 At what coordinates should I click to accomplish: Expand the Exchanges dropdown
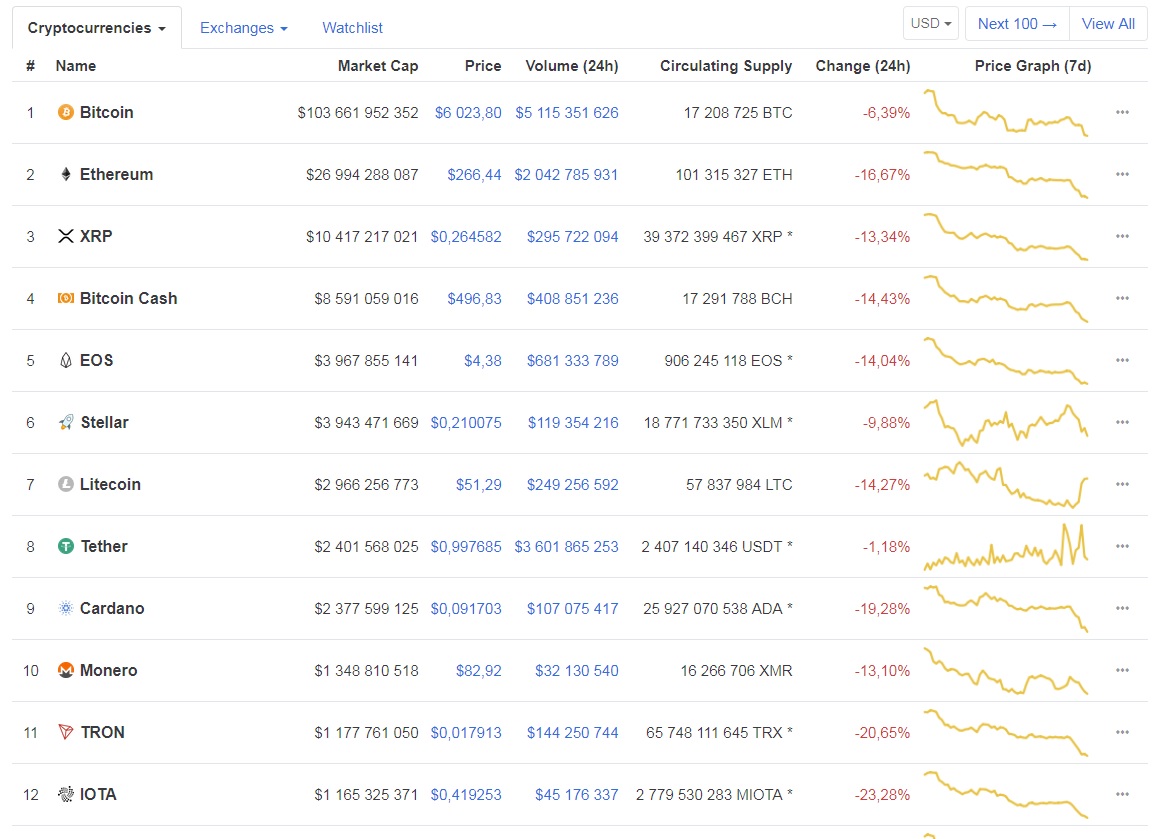point(244,28)
